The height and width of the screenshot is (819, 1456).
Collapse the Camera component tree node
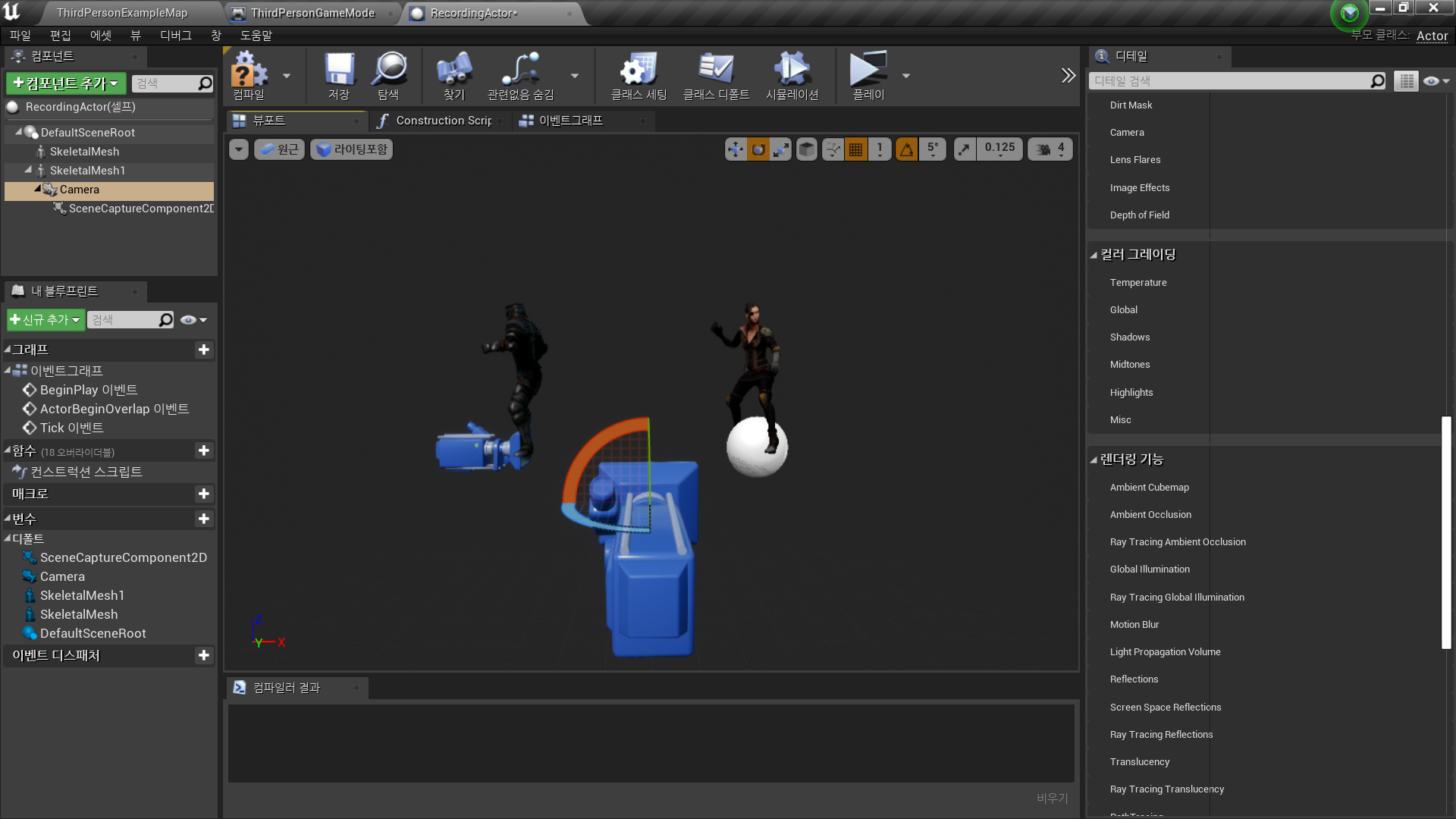(37, 189)
